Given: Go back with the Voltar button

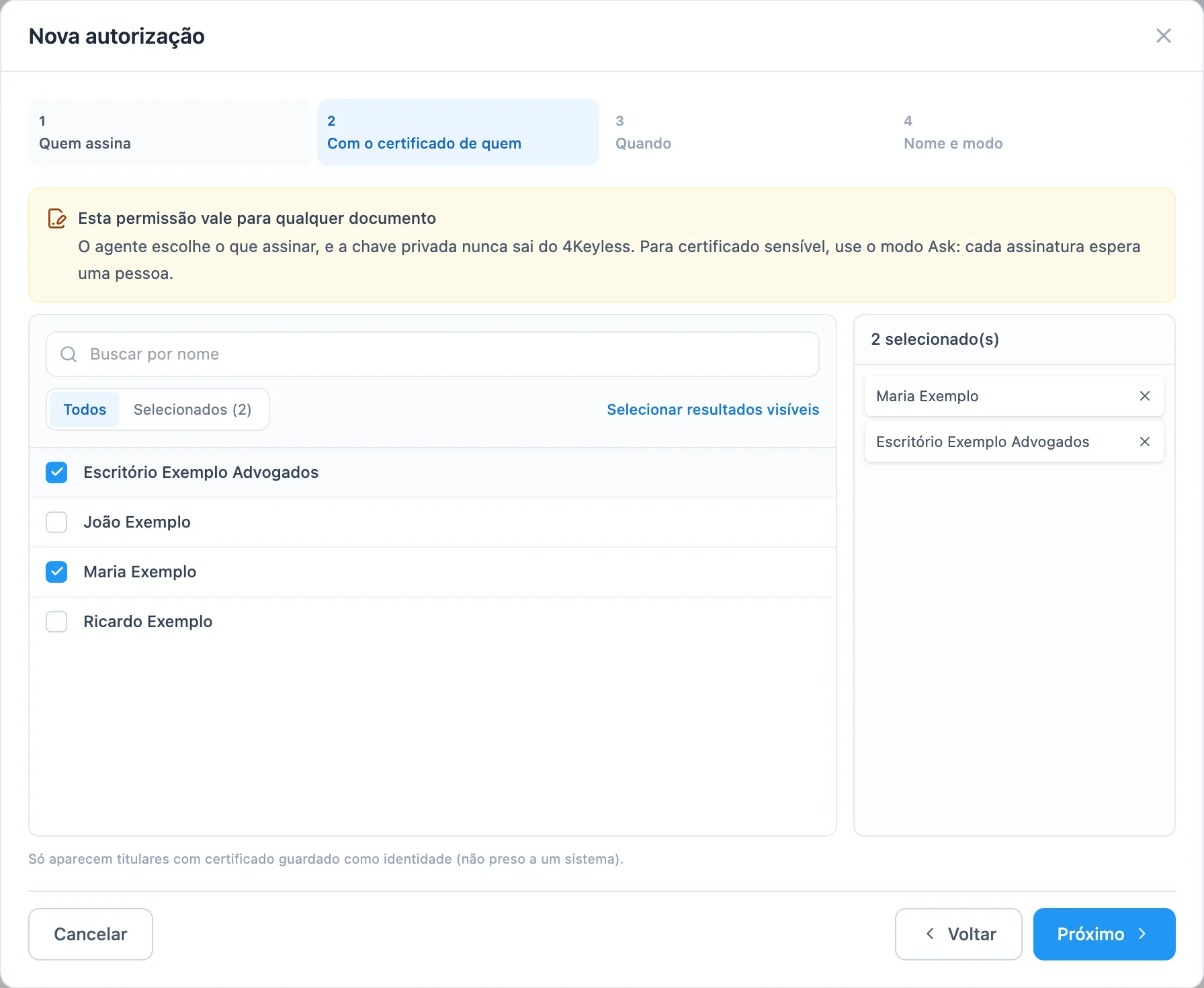Looking at the screenshot, I should tap(959, 934).
